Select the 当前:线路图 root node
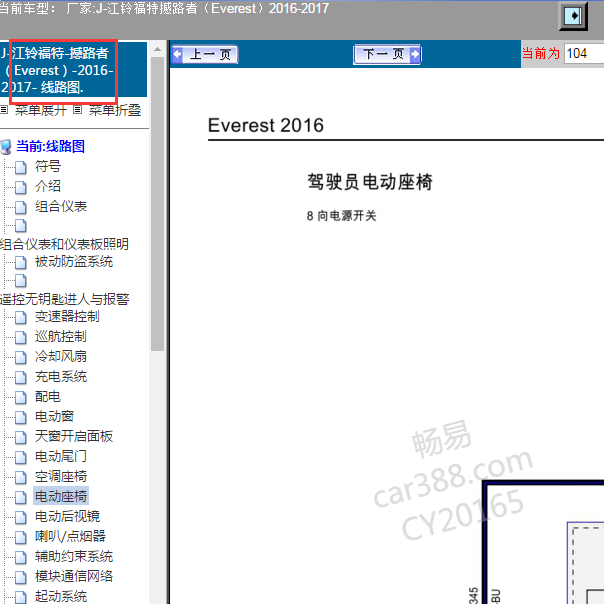Screen dimensions: 604x604 coord(50,146)
